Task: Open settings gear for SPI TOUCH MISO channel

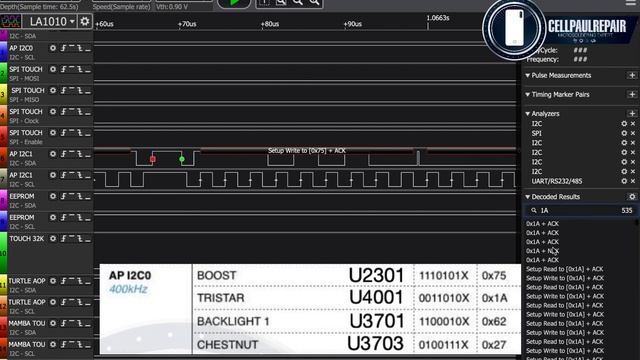Action: click(x=53, y=91)
